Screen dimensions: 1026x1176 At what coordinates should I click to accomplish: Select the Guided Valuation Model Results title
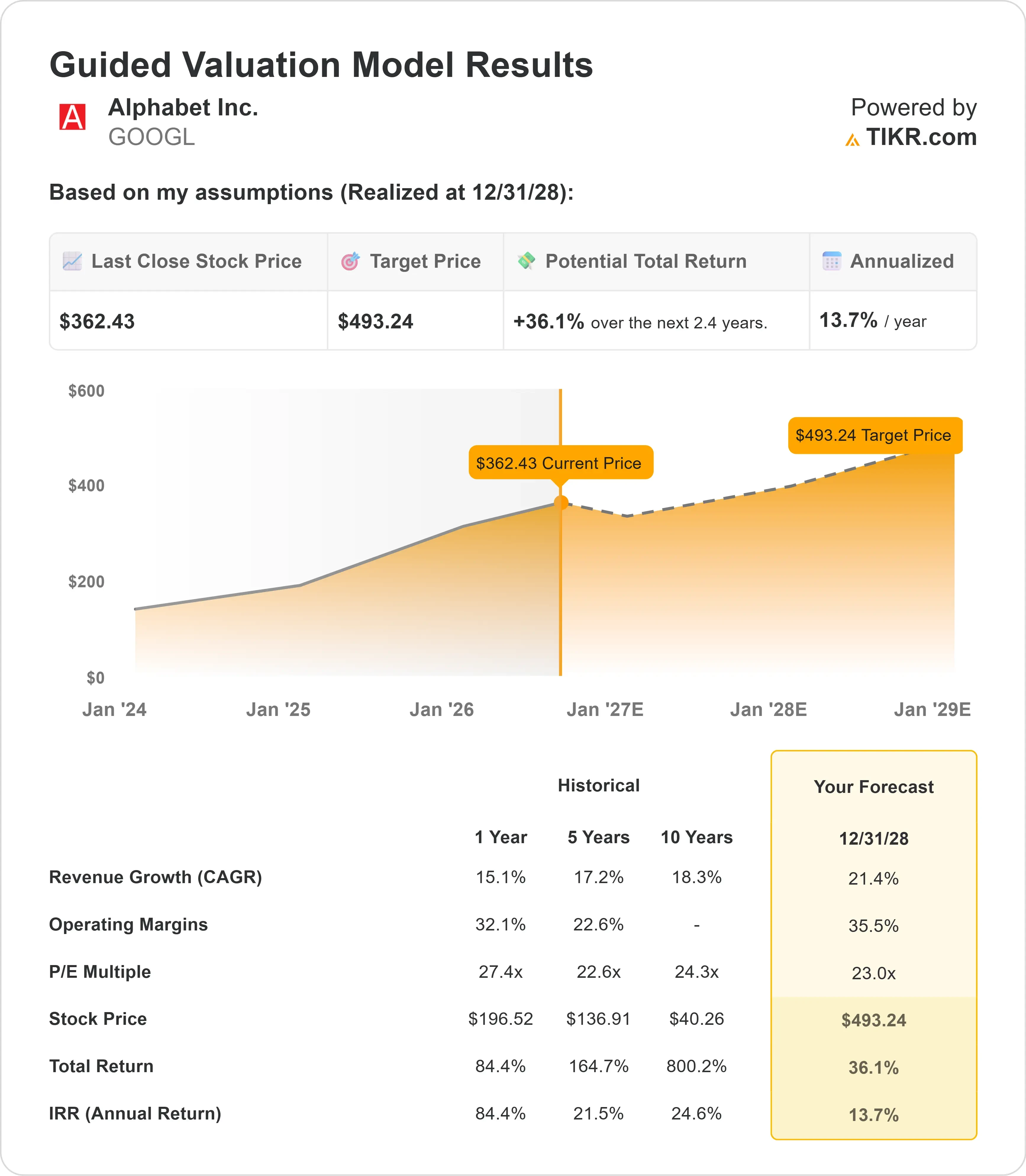(x=321, y=64)
